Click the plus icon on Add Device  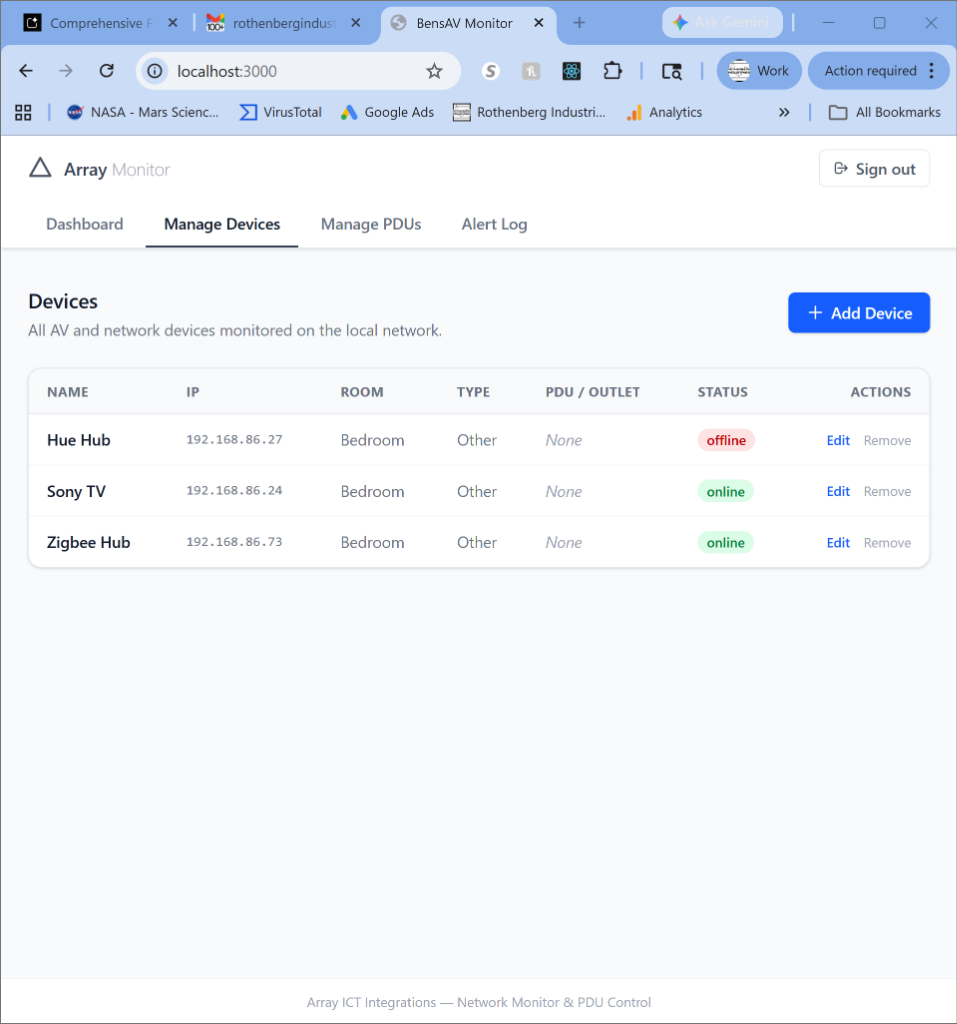point(815,313)
